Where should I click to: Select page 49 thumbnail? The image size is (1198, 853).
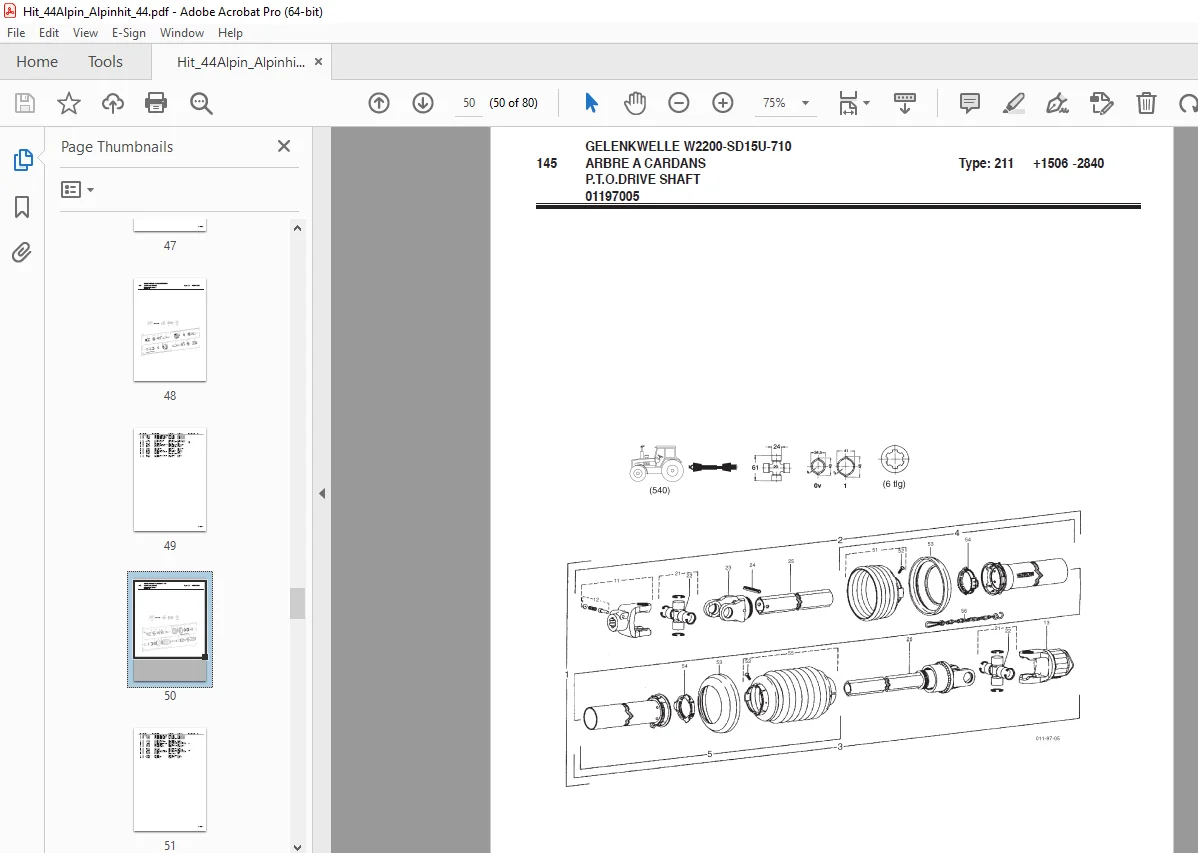pyautogui.click(x=170, y=479)
